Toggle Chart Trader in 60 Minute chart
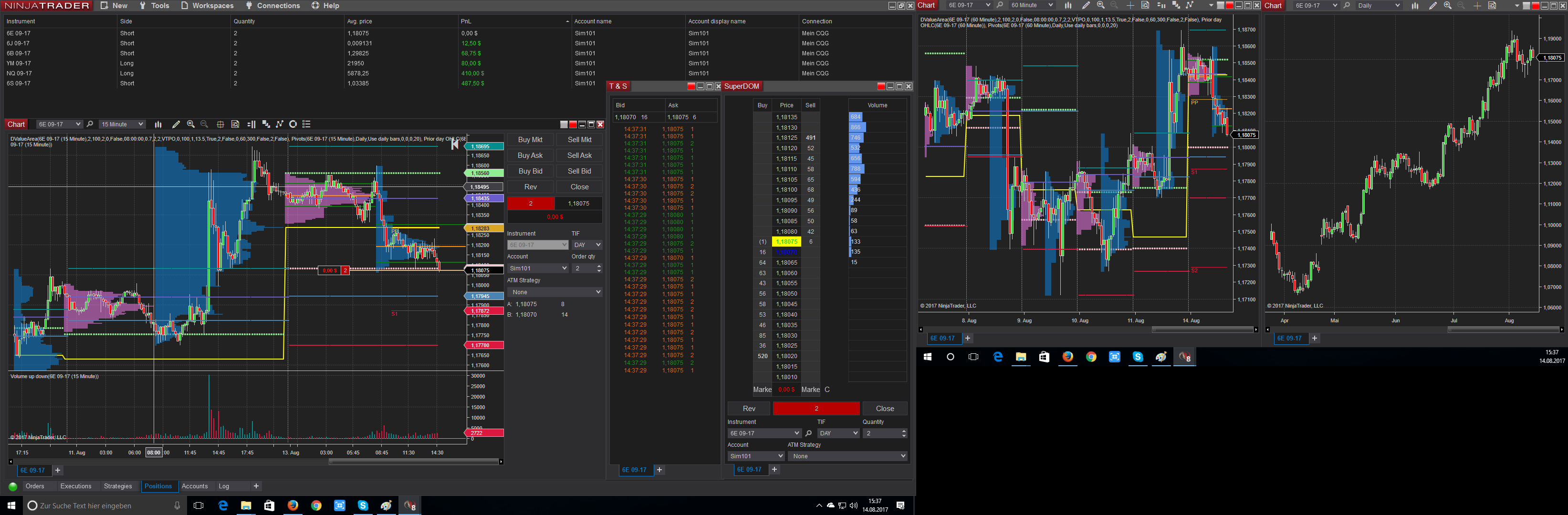Viewport: 1568px width, 515px height. [1161, 5]
